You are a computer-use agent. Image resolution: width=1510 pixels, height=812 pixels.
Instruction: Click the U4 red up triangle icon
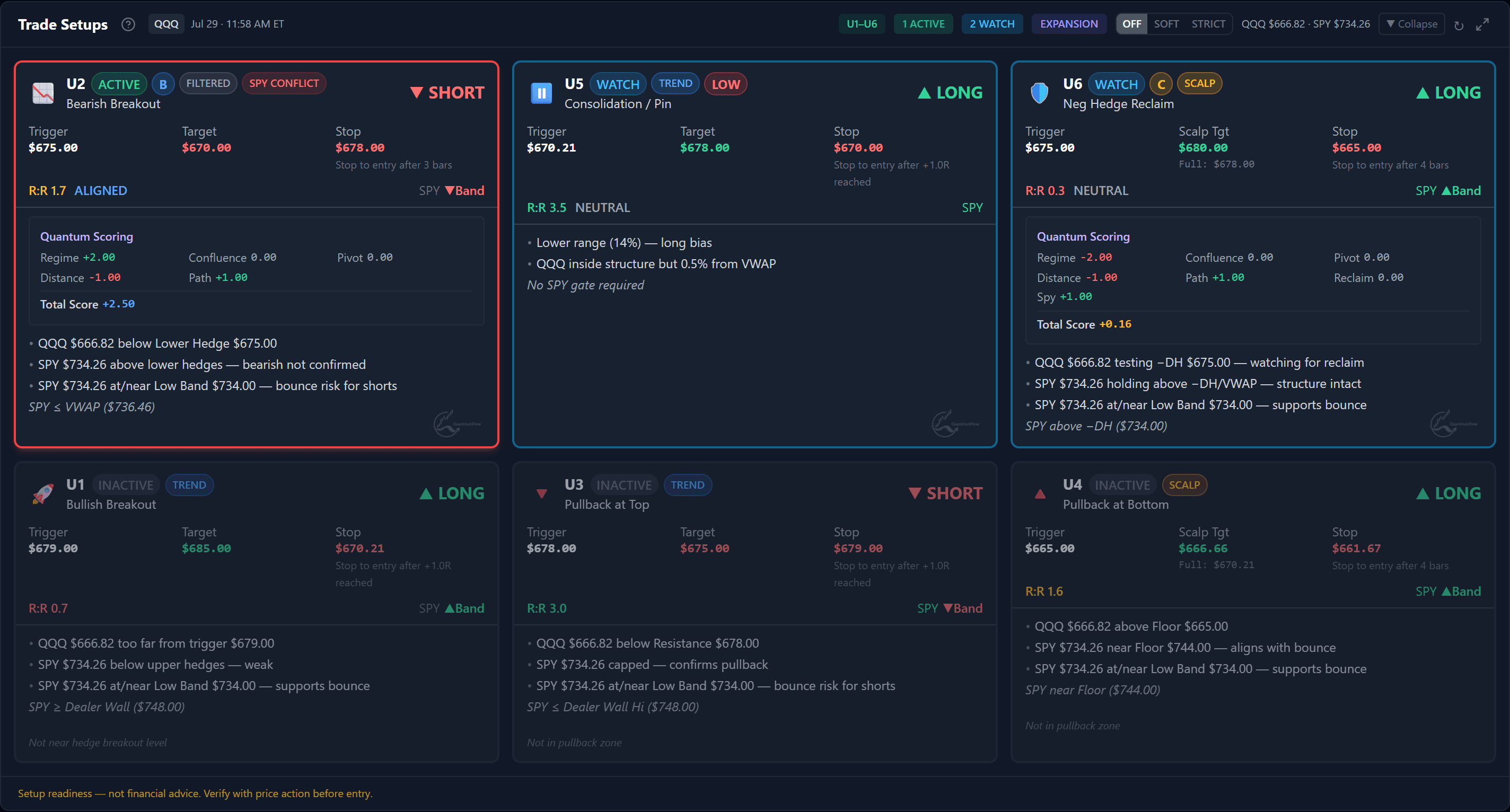pyautogui.click(x=1040, y=494)
